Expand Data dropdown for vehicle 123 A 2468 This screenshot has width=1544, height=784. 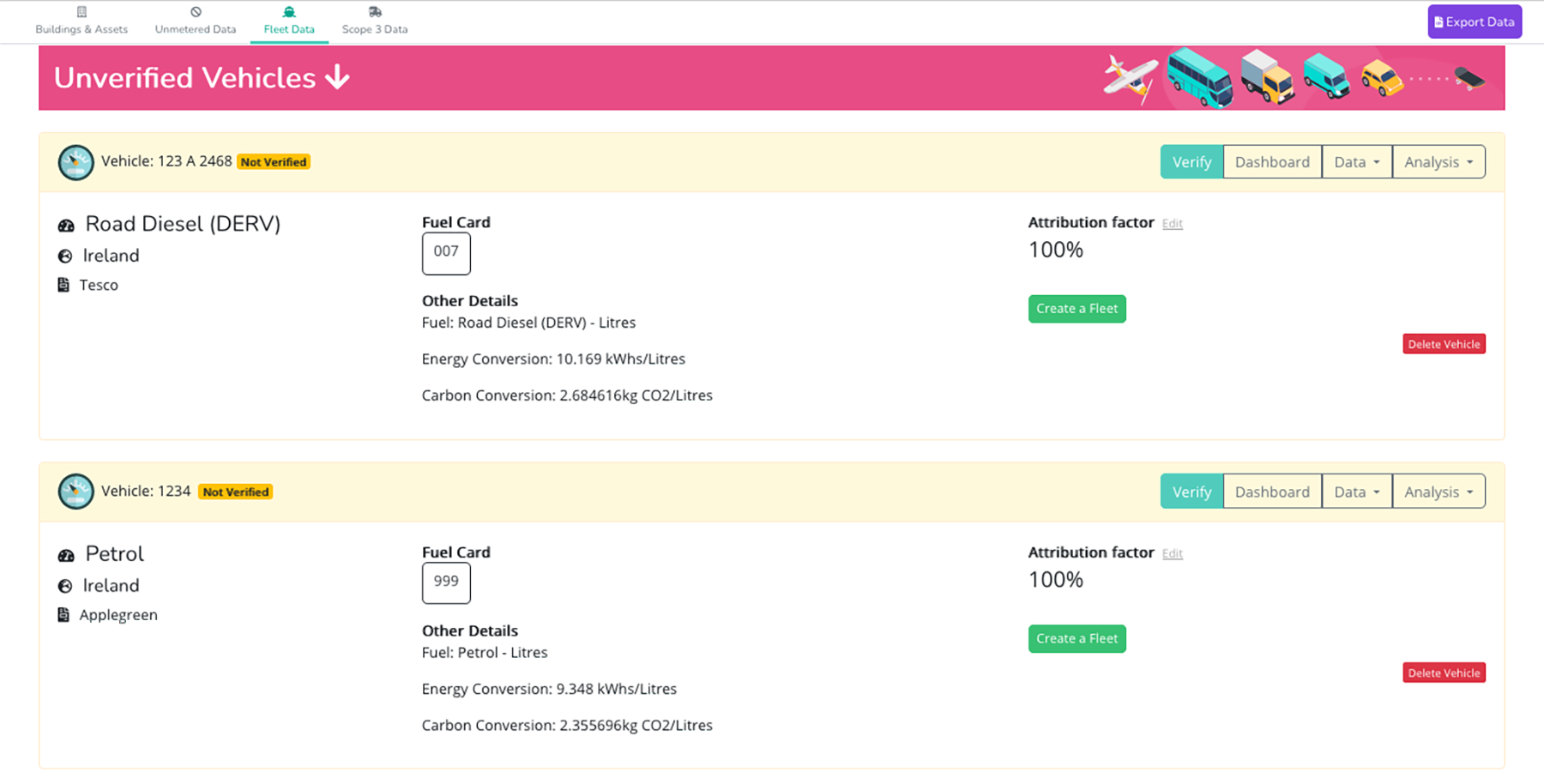click(1357, 162)
